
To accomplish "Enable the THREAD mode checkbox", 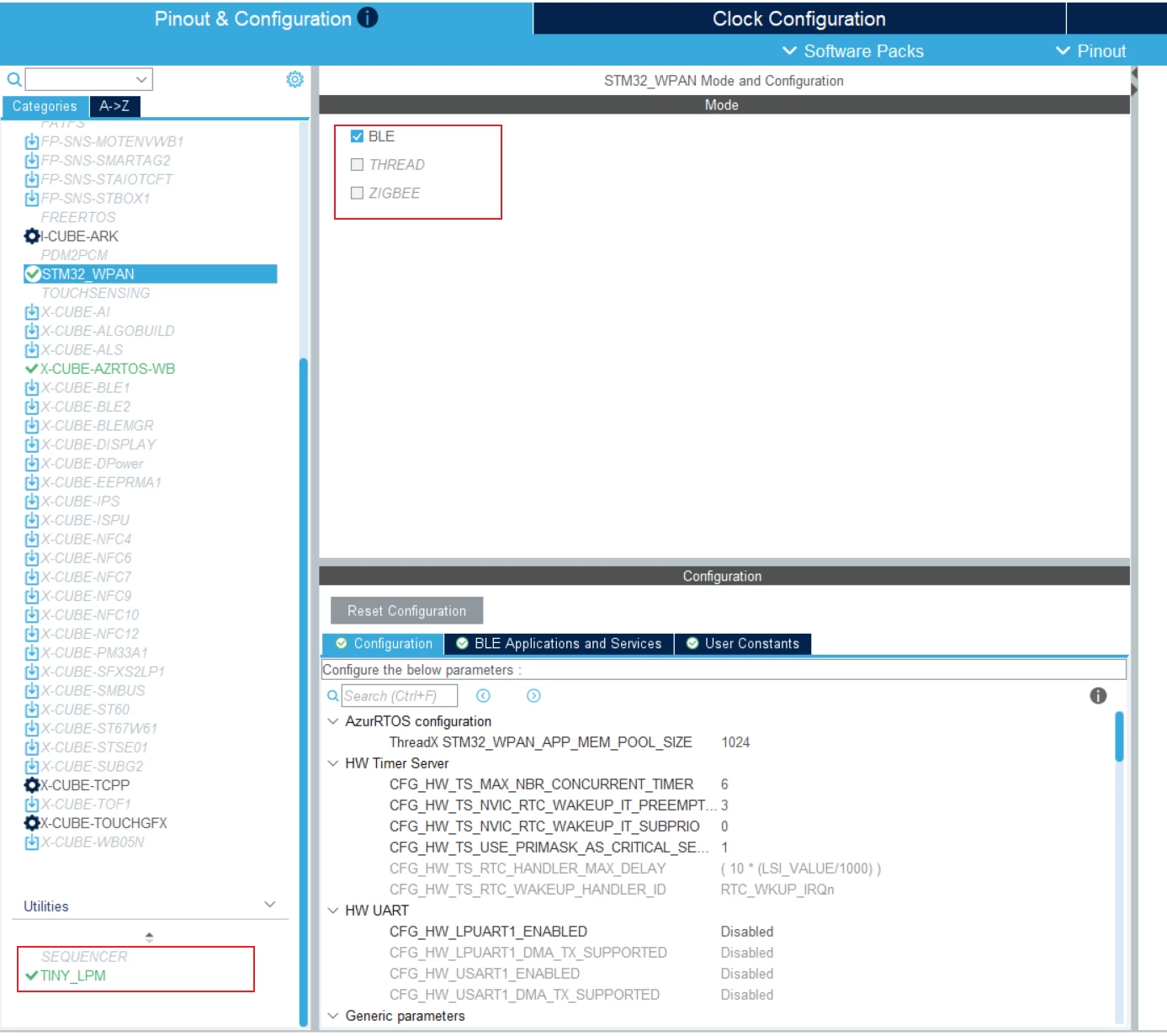I will [x=357, y=165].
